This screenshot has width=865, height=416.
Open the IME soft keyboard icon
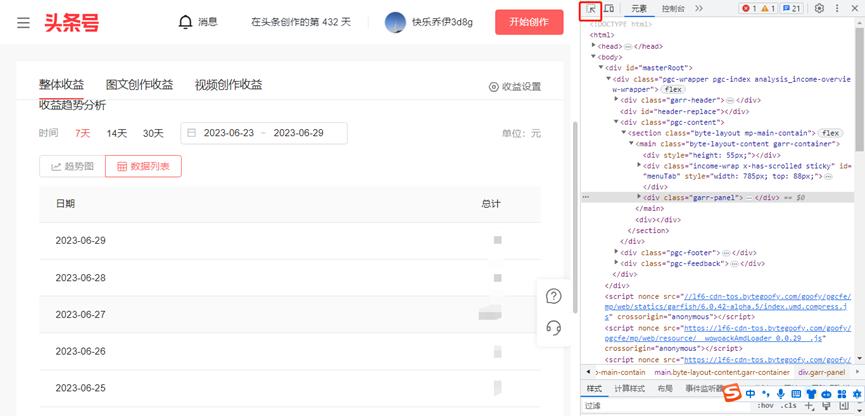tap(795, 393)
